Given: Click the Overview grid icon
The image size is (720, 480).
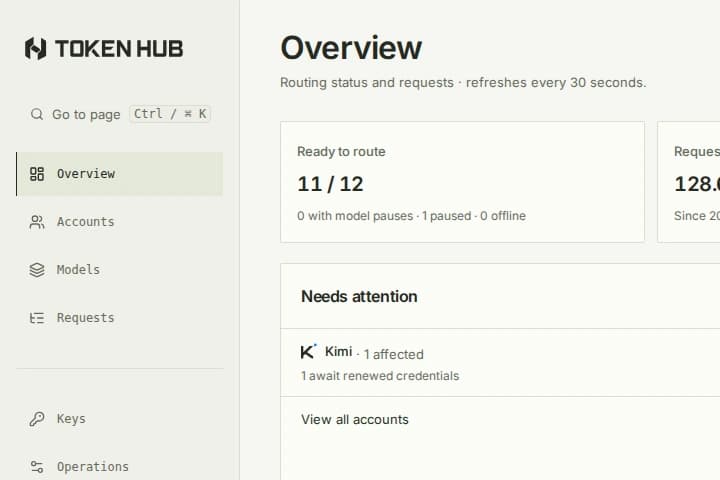Looking at the screenshot, I should pos(37,174).
